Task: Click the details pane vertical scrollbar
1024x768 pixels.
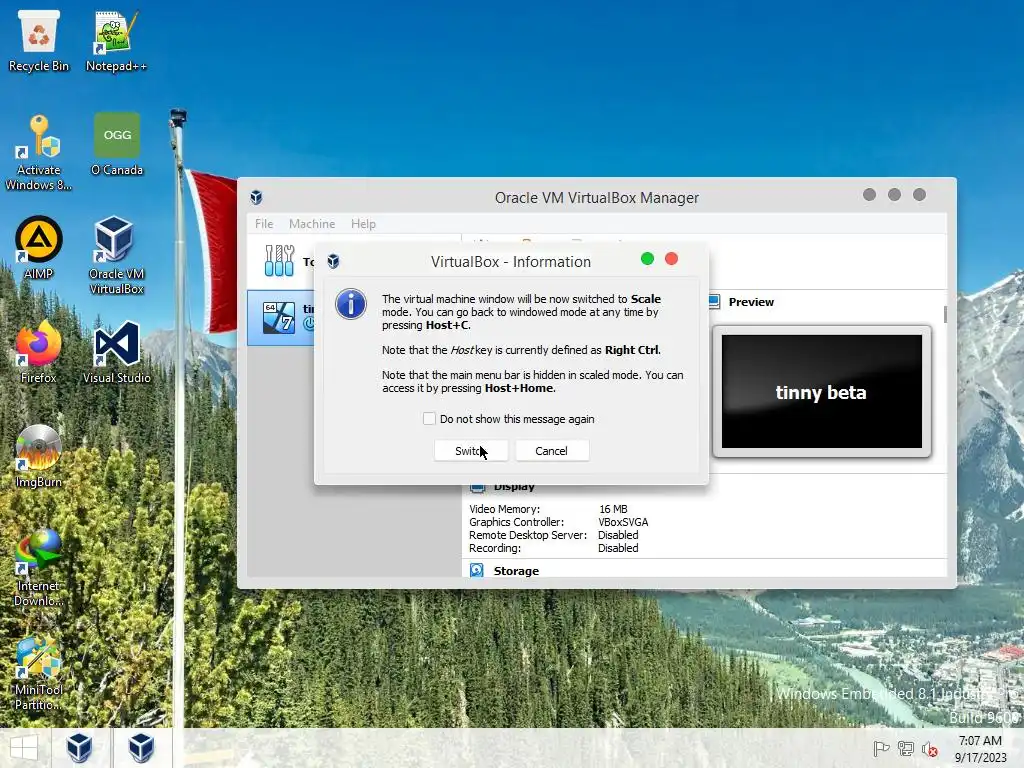Action: (x=945, y=314)
